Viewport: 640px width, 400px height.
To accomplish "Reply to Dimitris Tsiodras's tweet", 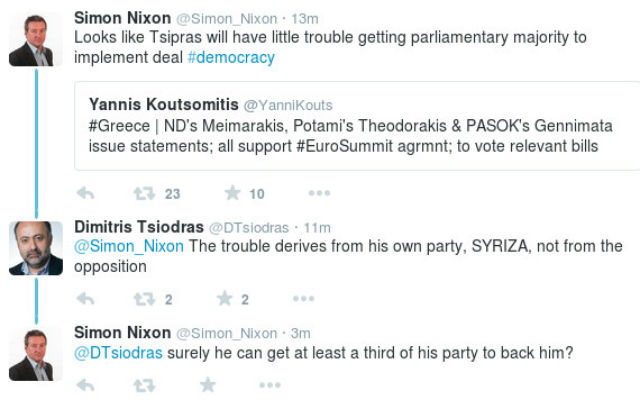I will click(x=86, y=298).
